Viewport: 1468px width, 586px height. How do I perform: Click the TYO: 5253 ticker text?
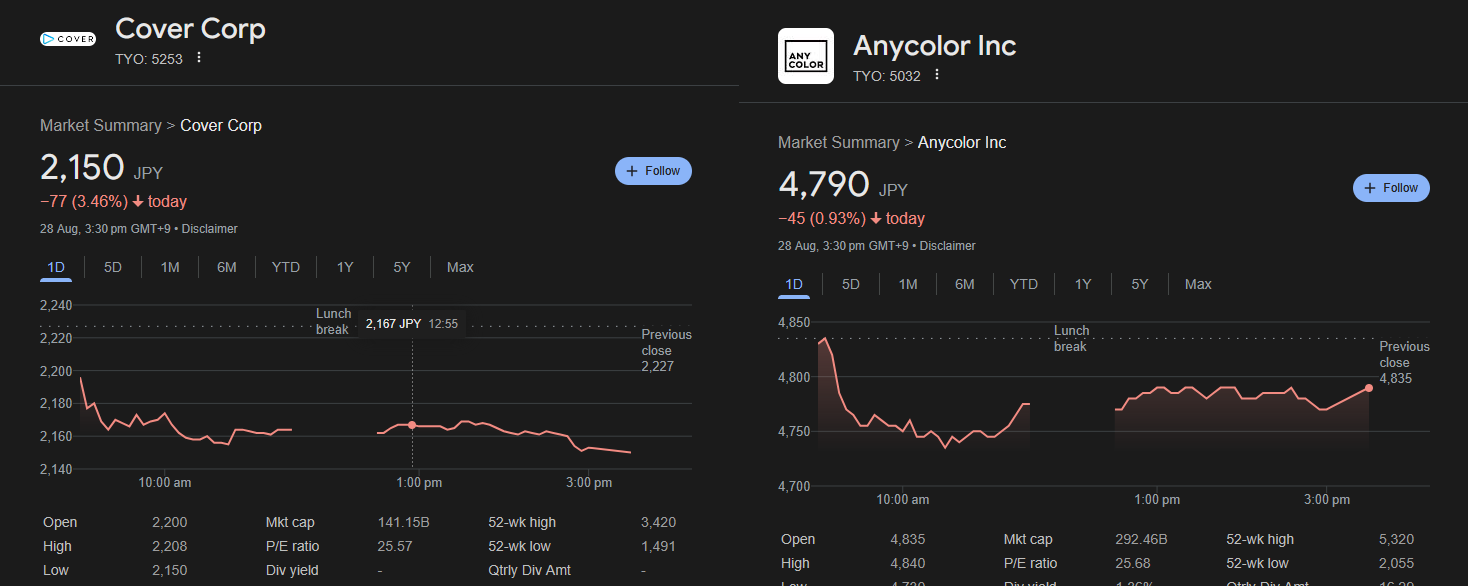149,59
